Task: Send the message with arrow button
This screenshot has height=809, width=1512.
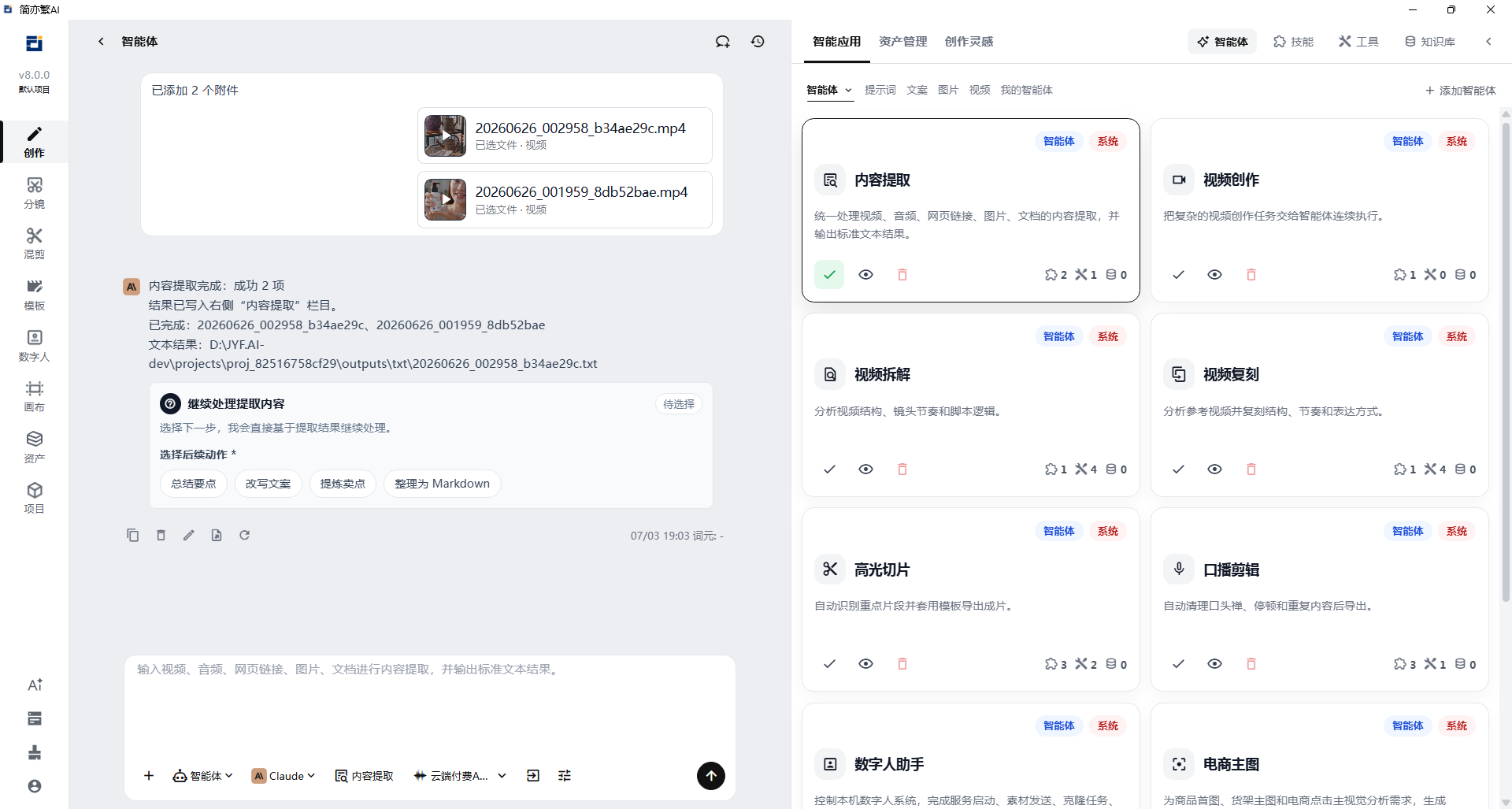Action: 711,776
